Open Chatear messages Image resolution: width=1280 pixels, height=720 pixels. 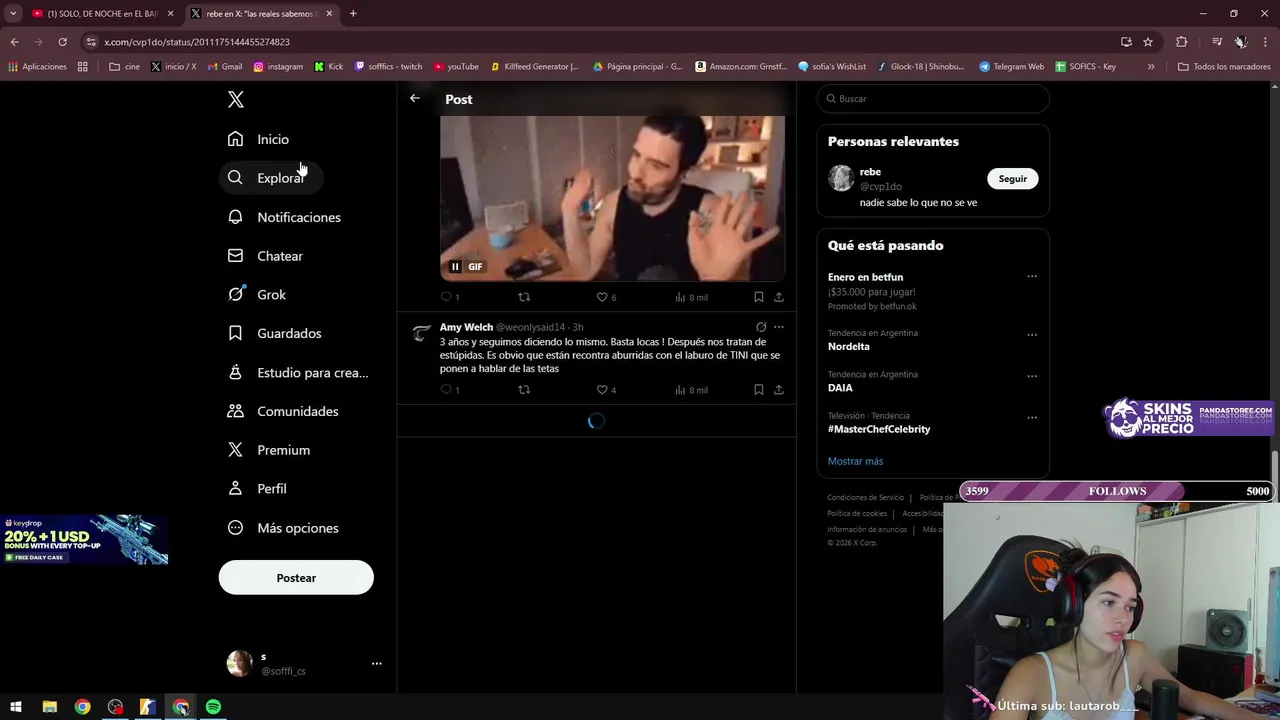(266, 256)
